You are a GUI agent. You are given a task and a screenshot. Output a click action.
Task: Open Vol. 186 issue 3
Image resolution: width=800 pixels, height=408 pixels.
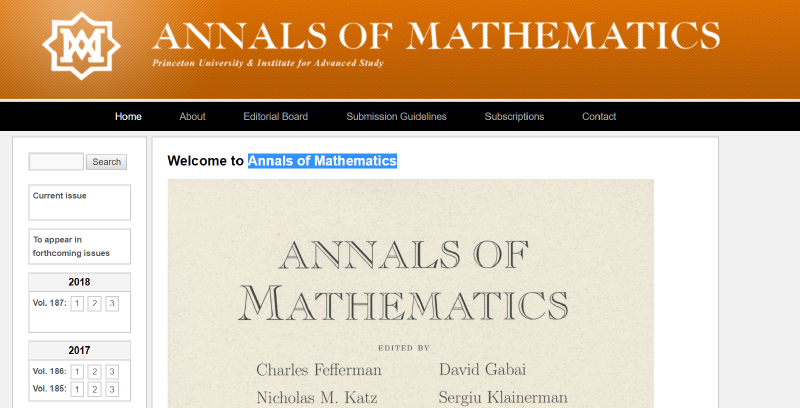coord(112,371)
